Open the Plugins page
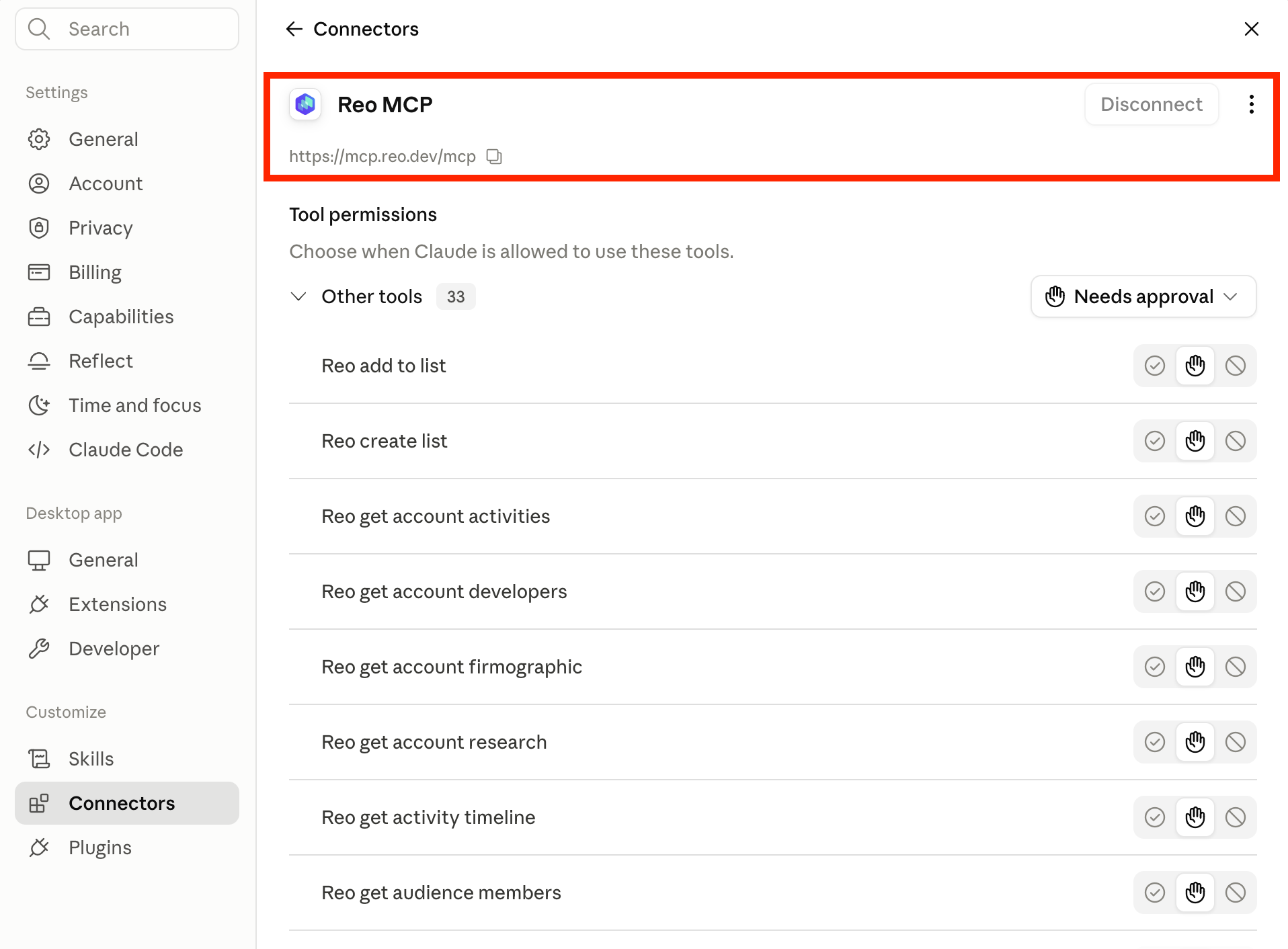This screenshot has width=1288, height=949. pos(127,848)
